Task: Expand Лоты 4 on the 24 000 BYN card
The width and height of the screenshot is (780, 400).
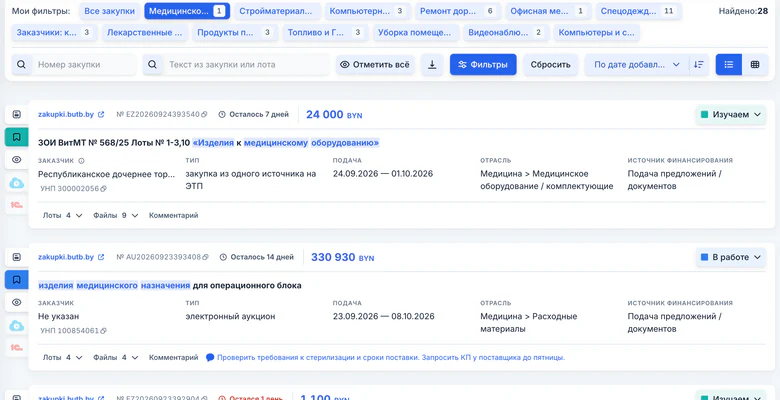Action: pos(62,215)
